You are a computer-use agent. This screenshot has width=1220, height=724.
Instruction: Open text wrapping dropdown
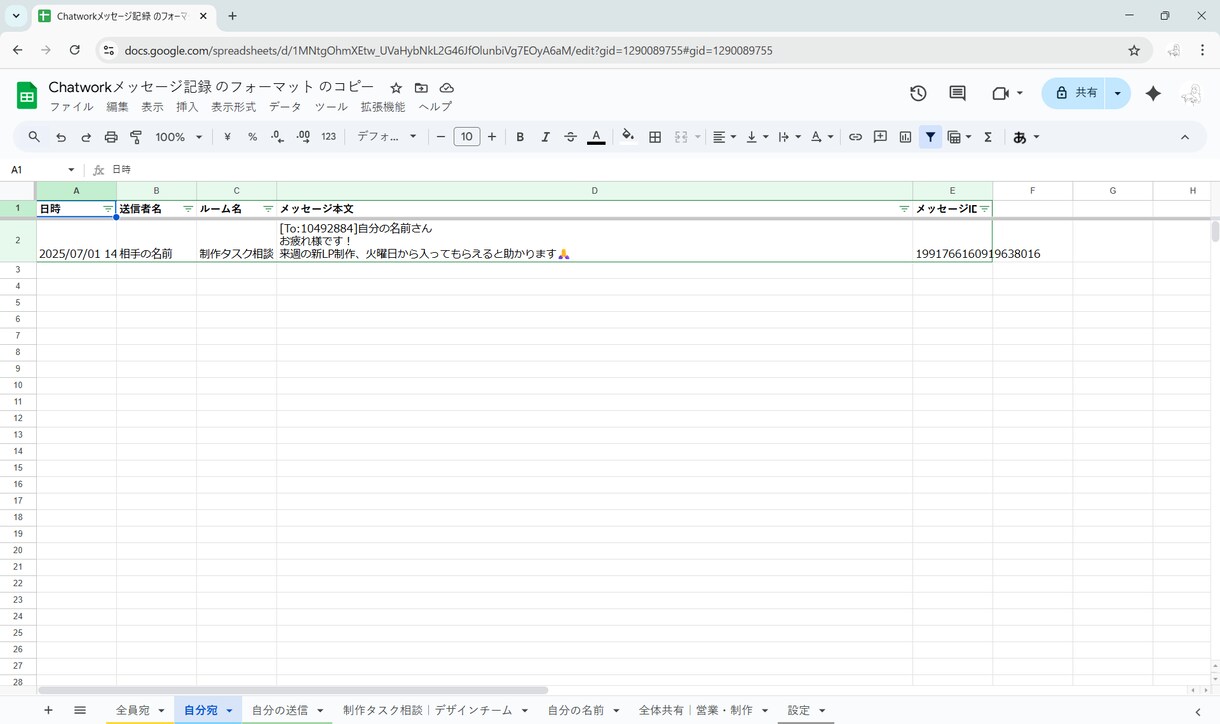coord(789,137)
